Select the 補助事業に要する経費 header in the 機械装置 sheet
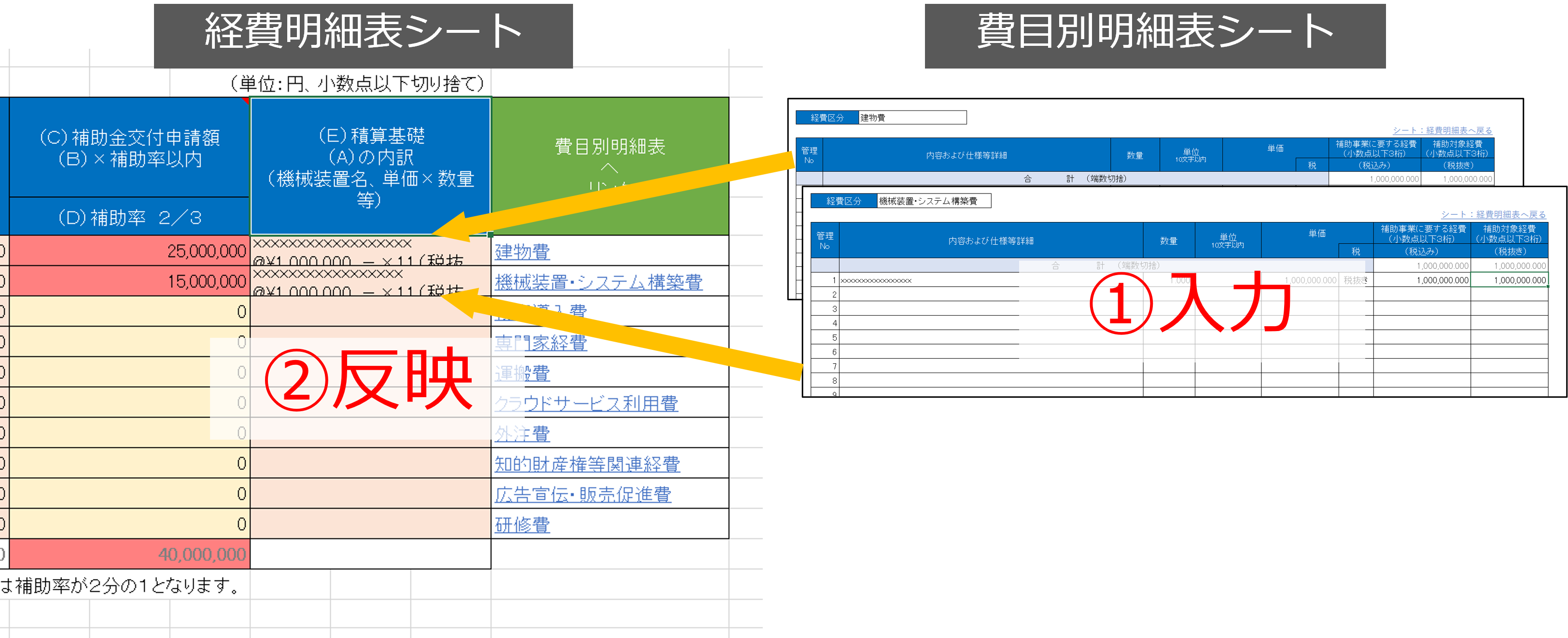The image size is (1568, 638). pyautogui.click(x=1422, y=234)
